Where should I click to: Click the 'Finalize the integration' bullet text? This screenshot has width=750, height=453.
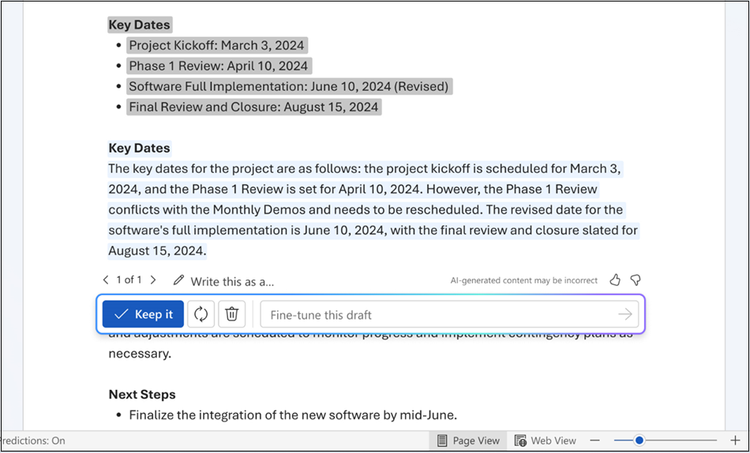(293, 415)
